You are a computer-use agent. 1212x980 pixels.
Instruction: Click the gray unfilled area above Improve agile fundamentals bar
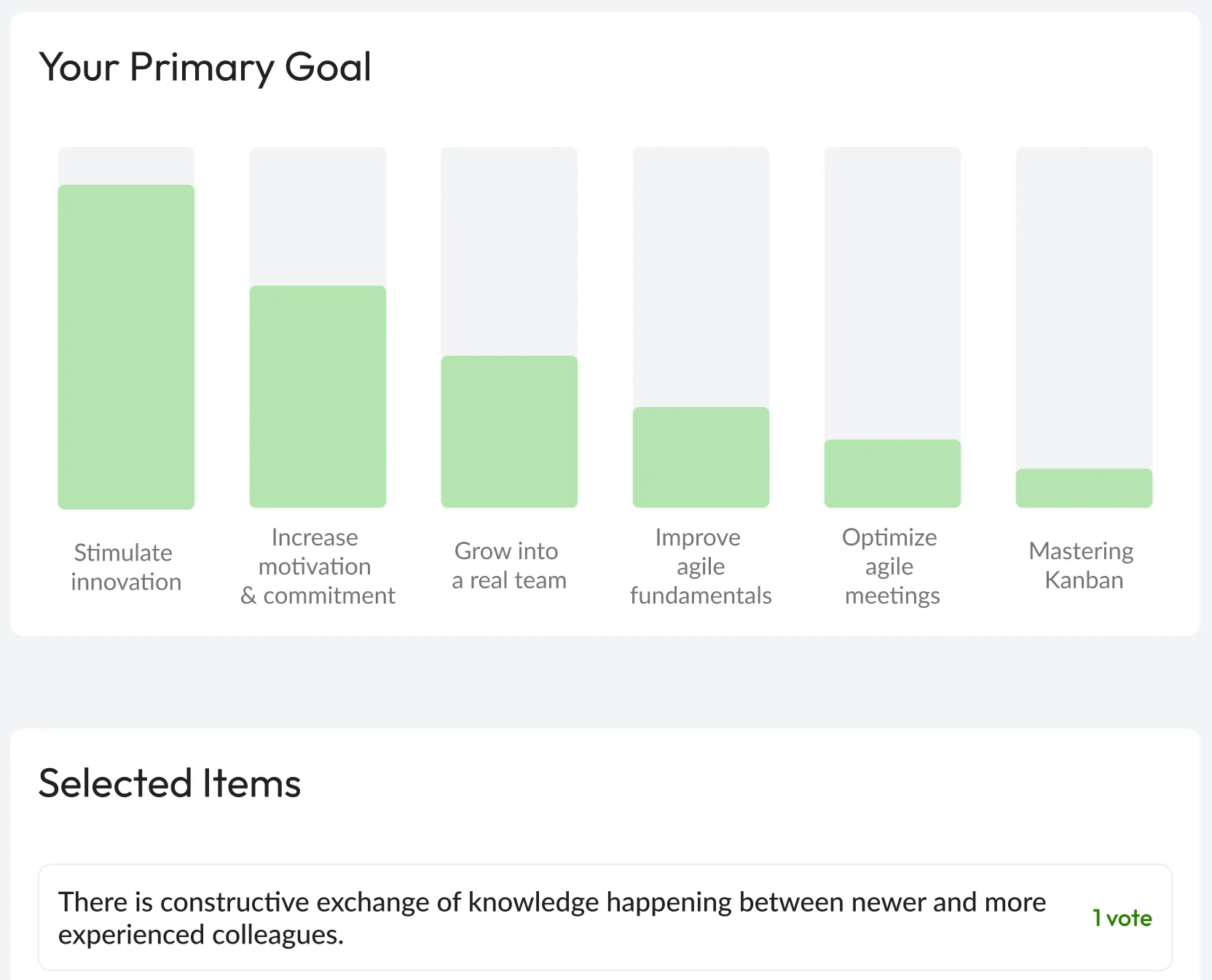[x=701, y=277]
